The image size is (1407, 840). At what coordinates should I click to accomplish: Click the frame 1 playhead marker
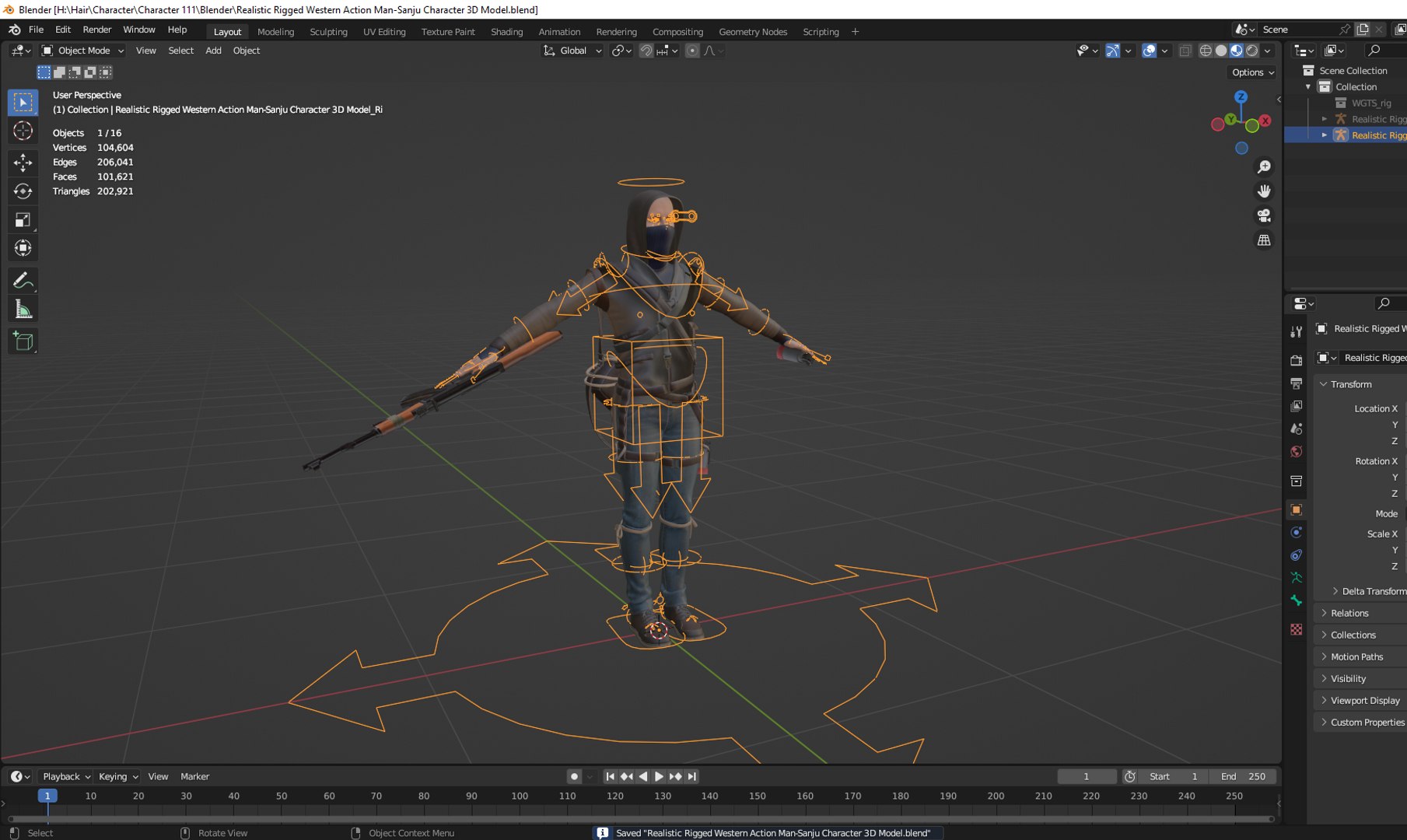point(47,796)
